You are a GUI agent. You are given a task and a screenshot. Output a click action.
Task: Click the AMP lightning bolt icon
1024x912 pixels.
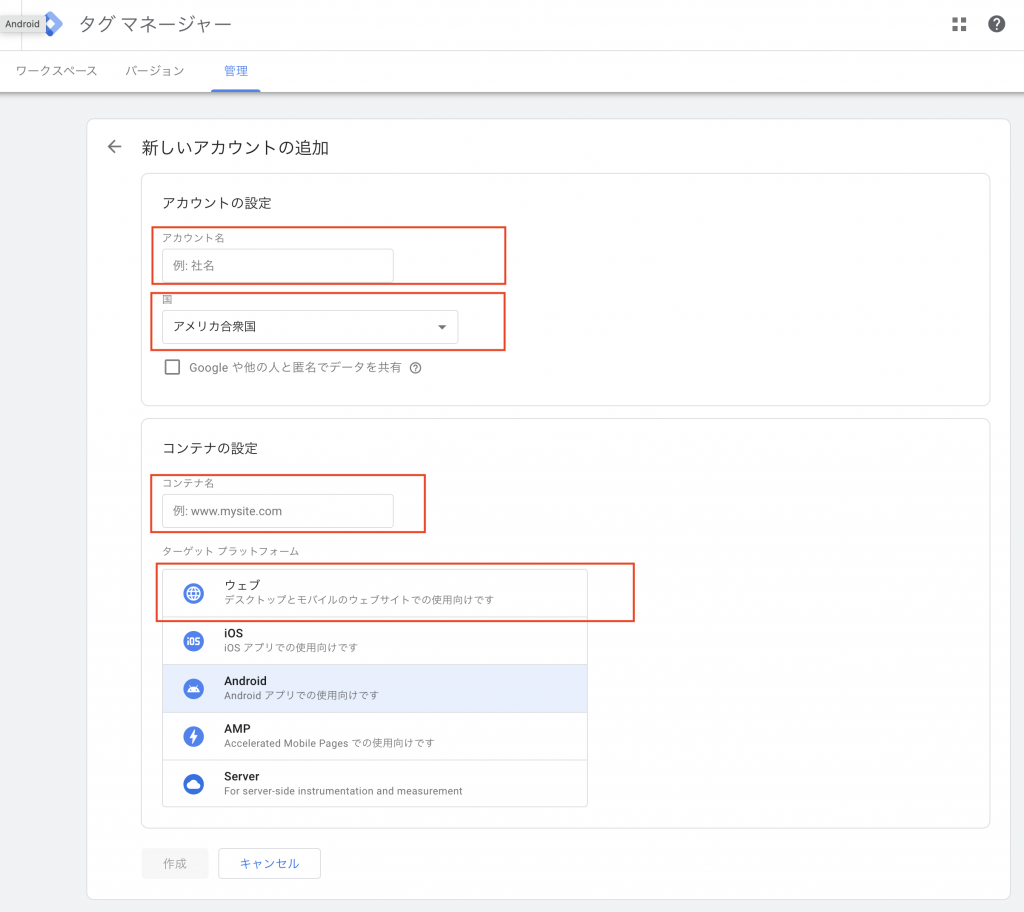[193, 736]
